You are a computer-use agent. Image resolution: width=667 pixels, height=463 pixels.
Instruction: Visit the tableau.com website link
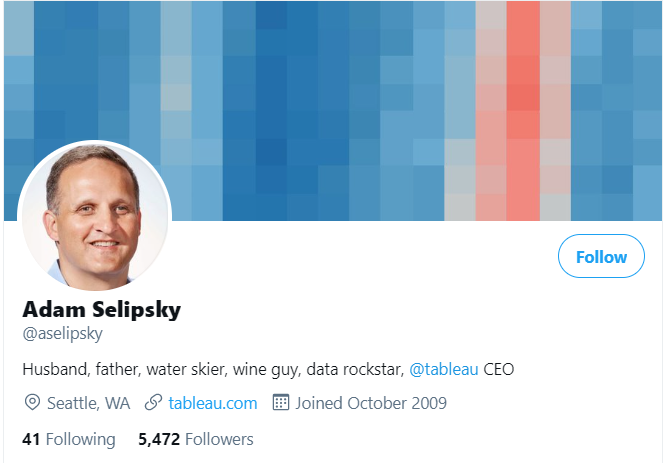coord(213,403)
